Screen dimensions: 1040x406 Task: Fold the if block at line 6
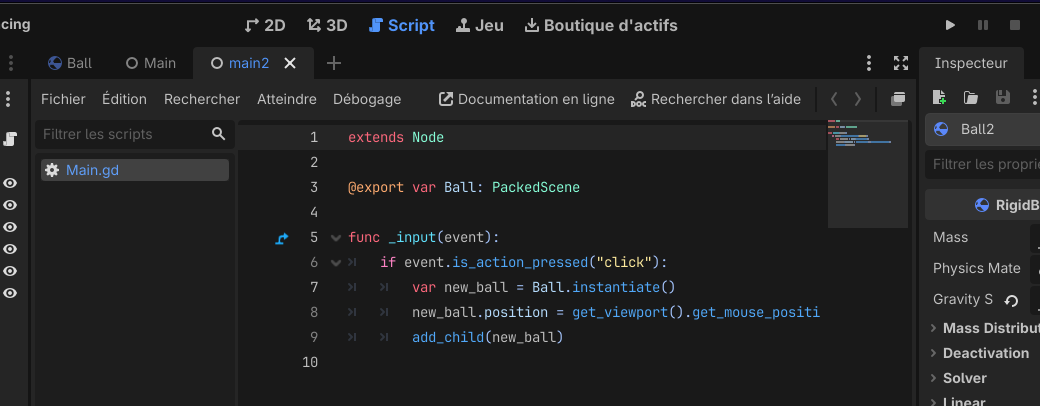336,263
